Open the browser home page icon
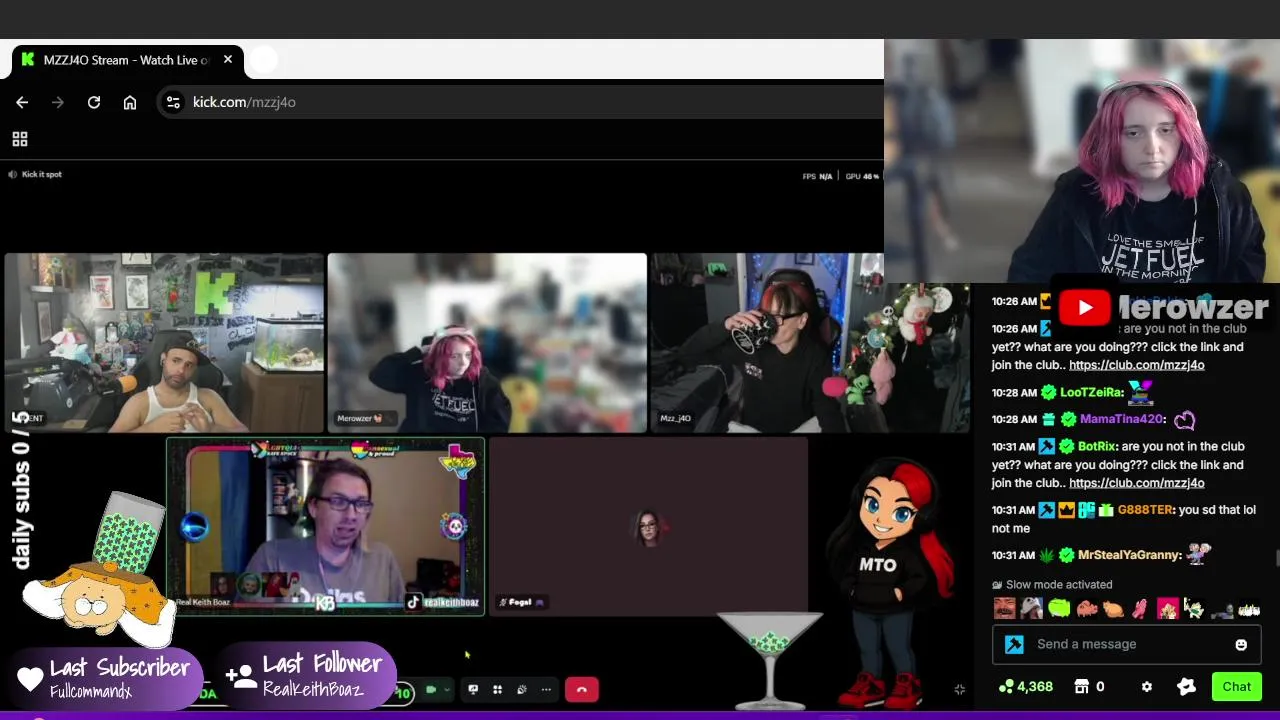This screenshot has height=720, width=1280. (130, 102)
